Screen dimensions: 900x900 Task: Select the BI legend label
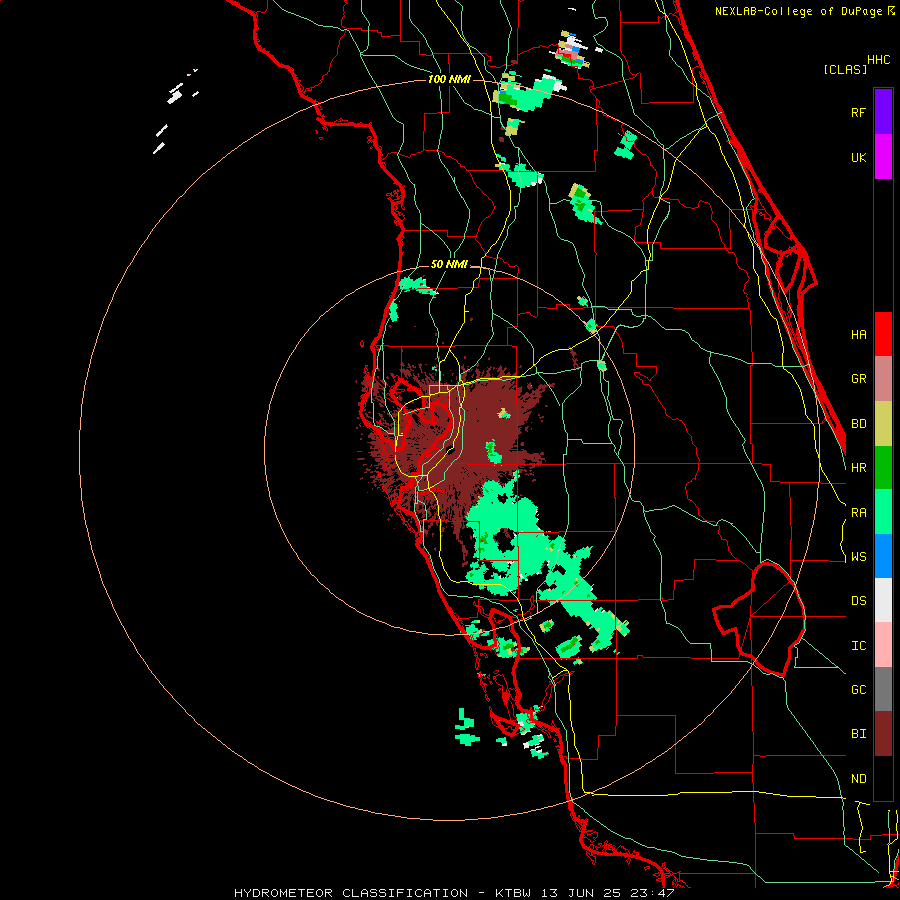(858, 734)
